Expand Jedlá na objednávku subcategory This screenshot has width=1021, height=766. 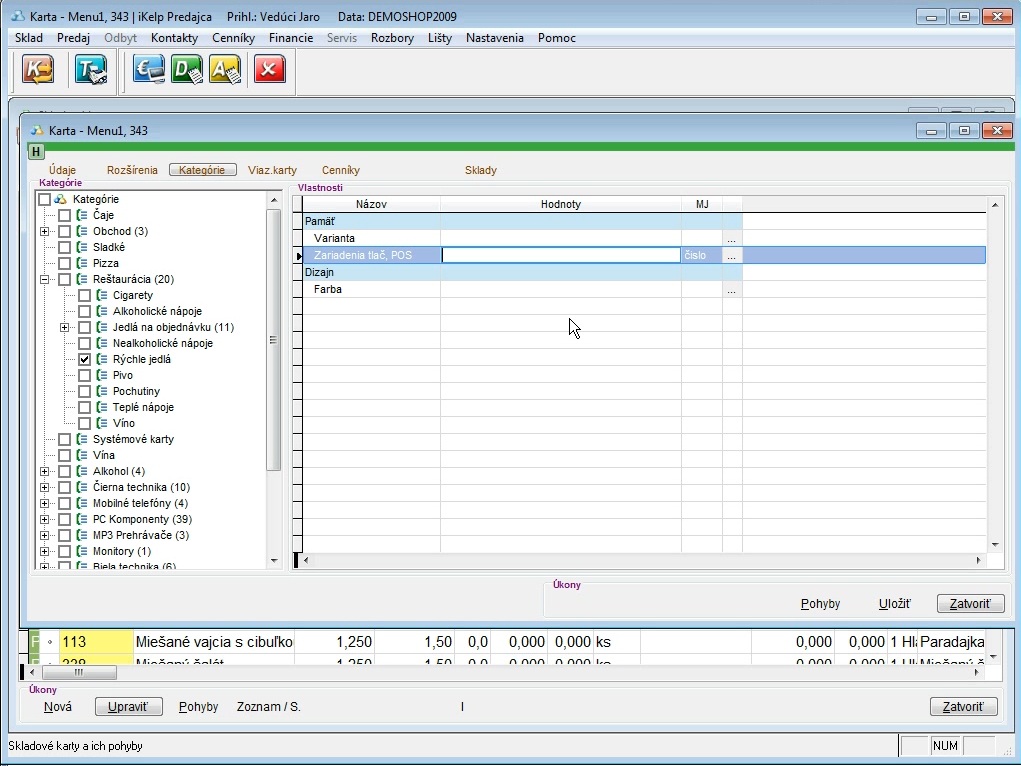point(65,328)
